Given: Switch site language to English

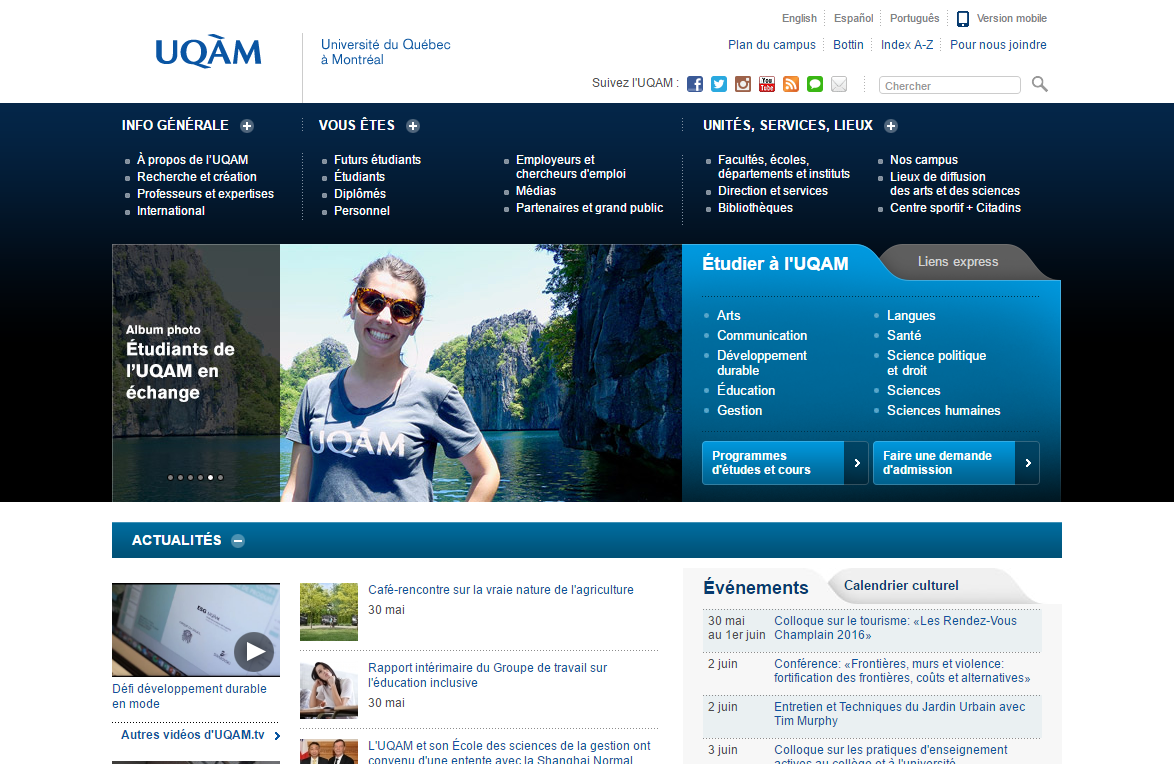Looking at the screenshot, I should click(x=799, y=18).
